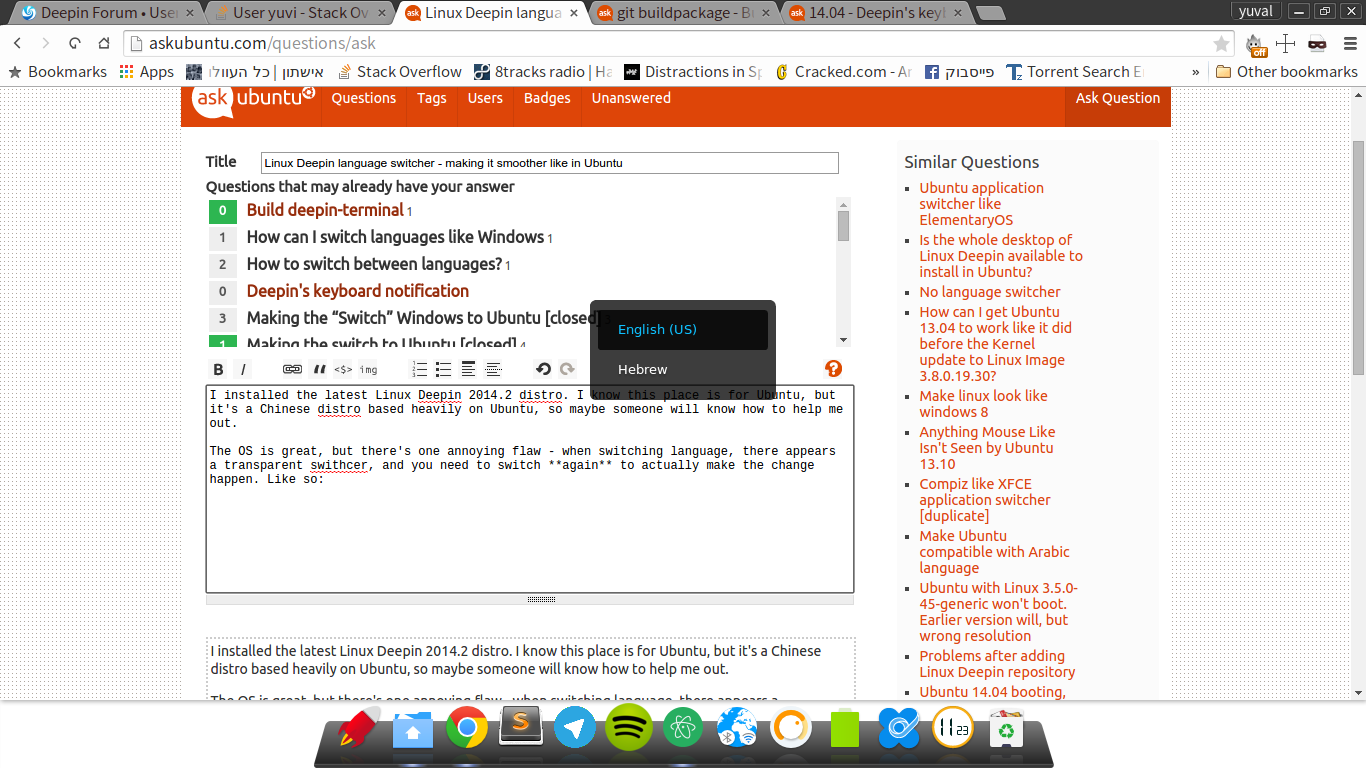Open the file manager in the dock
1366x768 pixels.
click(x=412, y=731)
